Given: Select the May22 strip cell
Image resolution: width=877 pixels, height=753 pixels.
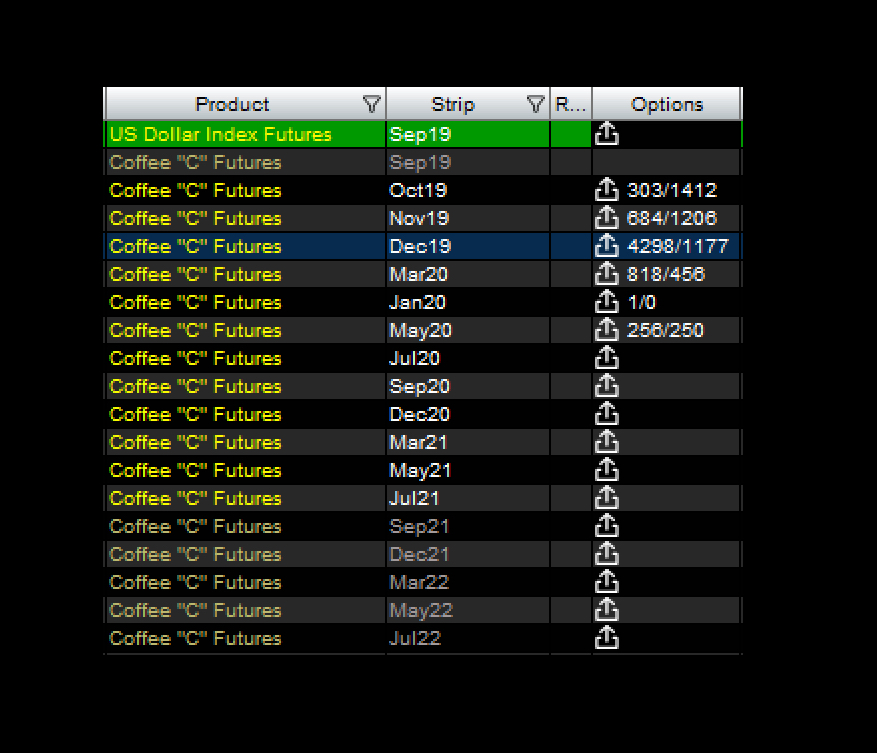Looking at the screenshot, I should (x=468, y=610).
